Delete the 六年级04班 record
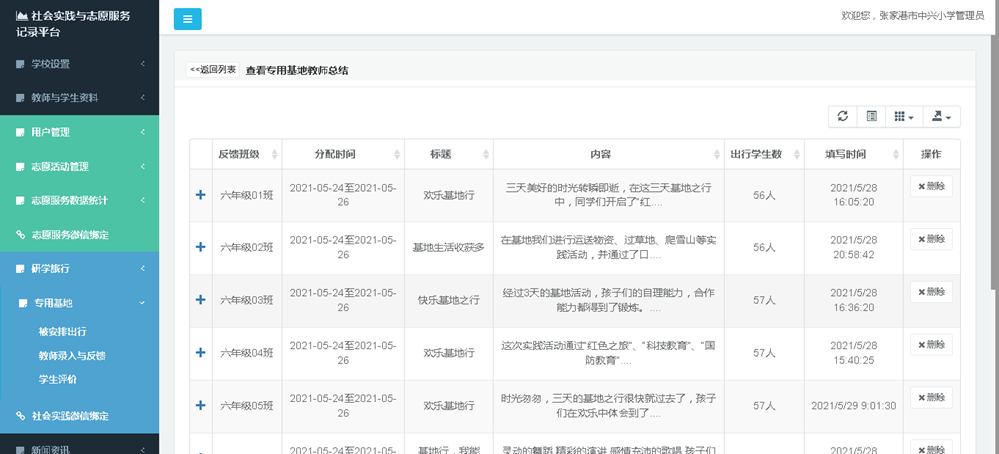The width and height of the screenshot is (999, 454). pos(931,344)
